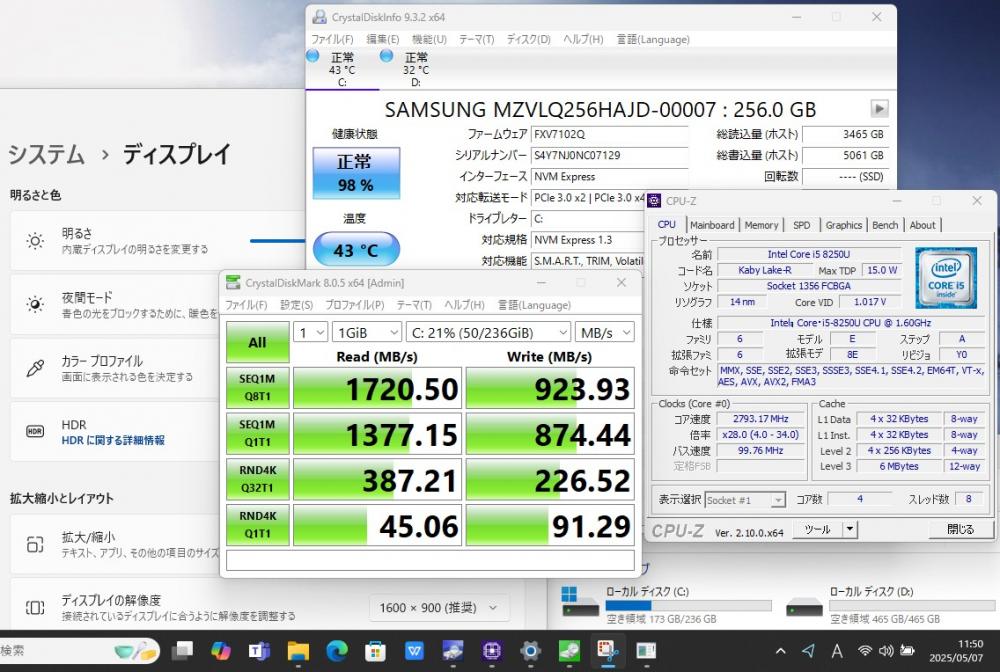
Task: Open WPS Writer taskbar icon
Action: click(414, 651)
